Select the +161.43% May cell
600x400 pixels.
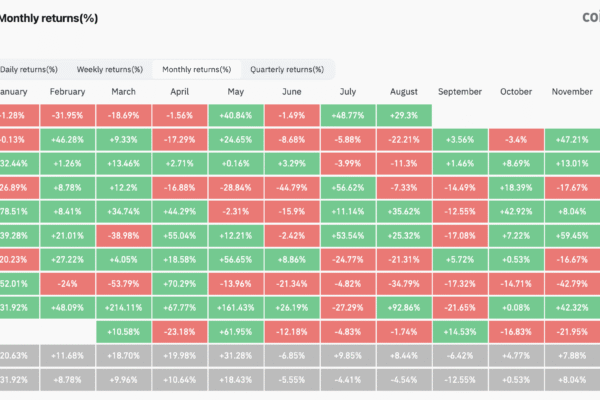point(238,306)
